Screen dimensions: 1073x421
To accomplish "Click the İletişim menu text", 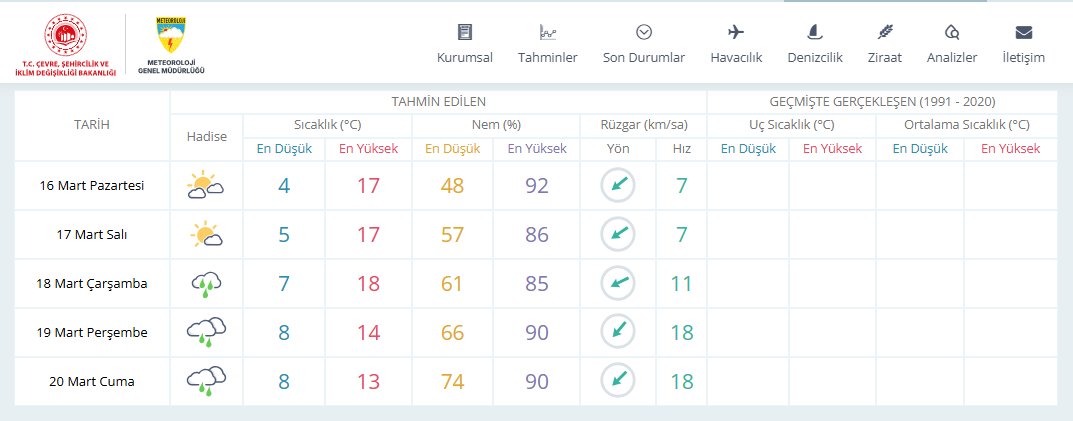I will (x=1023, y=57).
